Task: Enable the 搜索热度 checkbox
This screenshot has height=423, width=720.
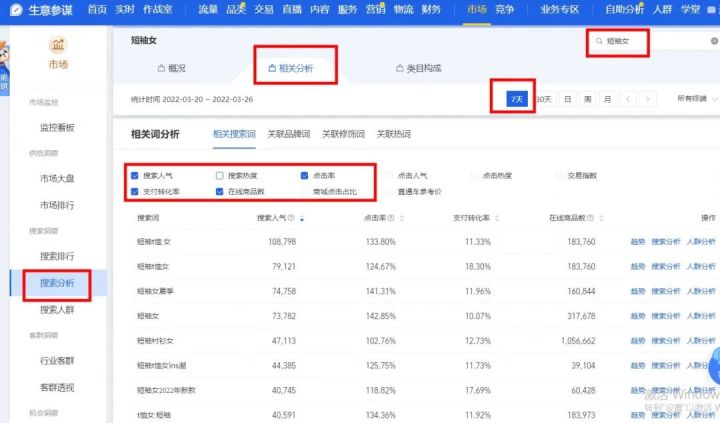Action: 220,175
